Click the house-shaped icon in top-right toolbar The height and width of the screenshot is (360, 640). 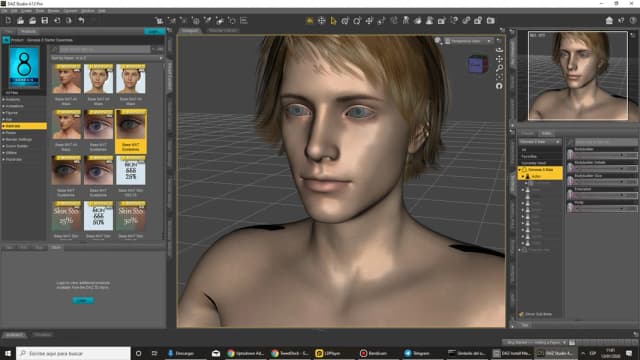point(609,20)
